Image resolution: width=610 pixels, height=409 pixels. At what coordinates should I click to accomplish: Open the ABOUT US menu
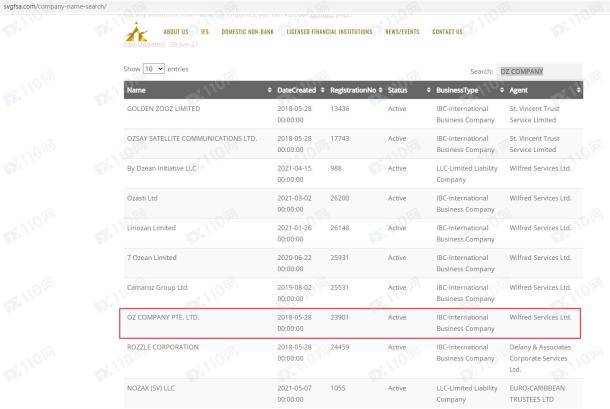click(176, 32)
